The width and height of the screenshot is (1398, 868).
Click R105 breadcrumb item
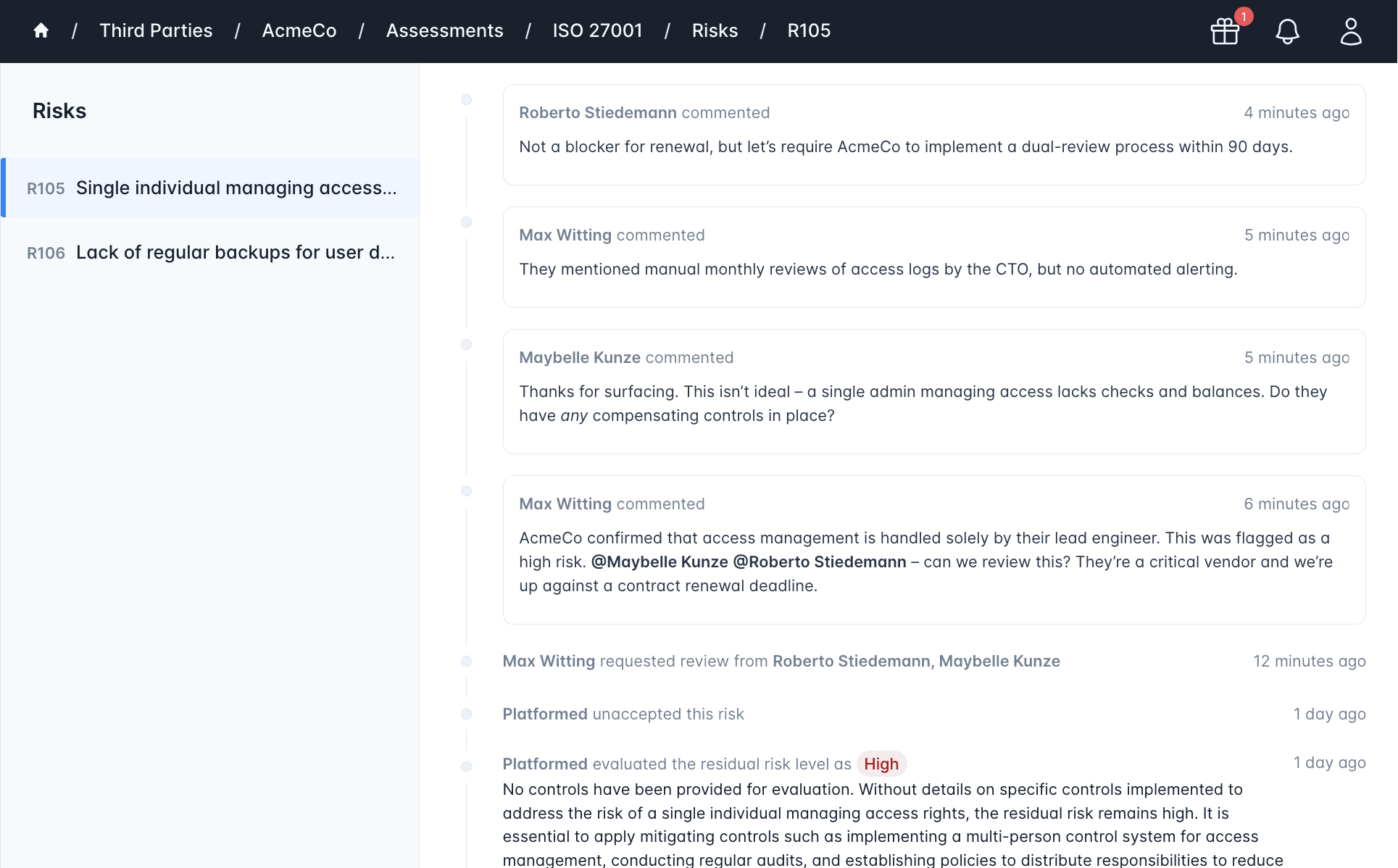[x=809, y=30]
